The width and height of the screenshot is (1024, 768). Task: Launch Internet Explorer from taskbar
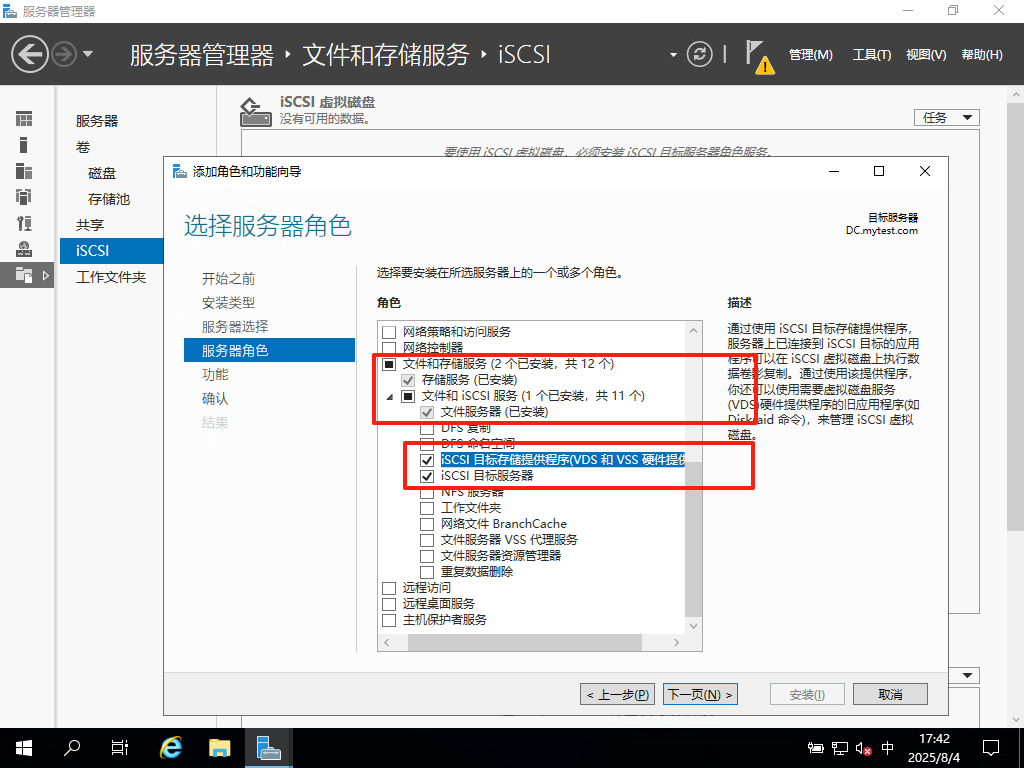pos(170,748)
